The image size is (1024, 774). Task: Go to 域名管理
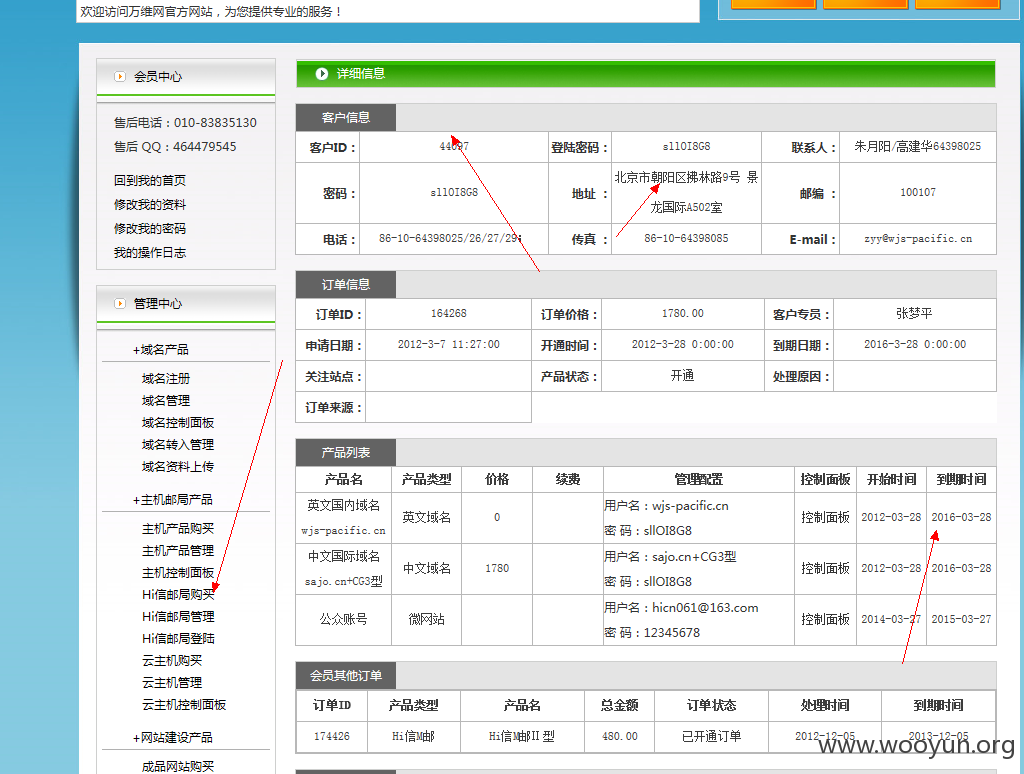(166, 401)
